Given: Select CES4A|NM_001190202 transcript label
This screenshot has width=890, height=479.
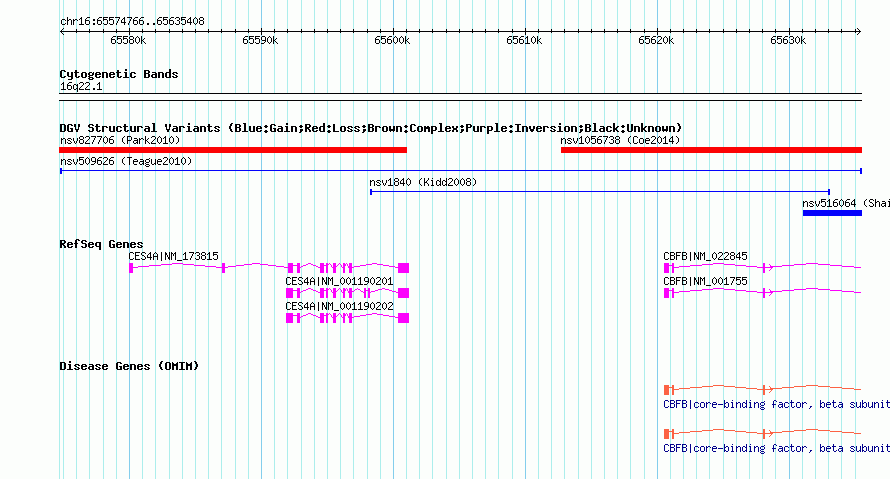Looking at the screenshot, I should 339,306.
